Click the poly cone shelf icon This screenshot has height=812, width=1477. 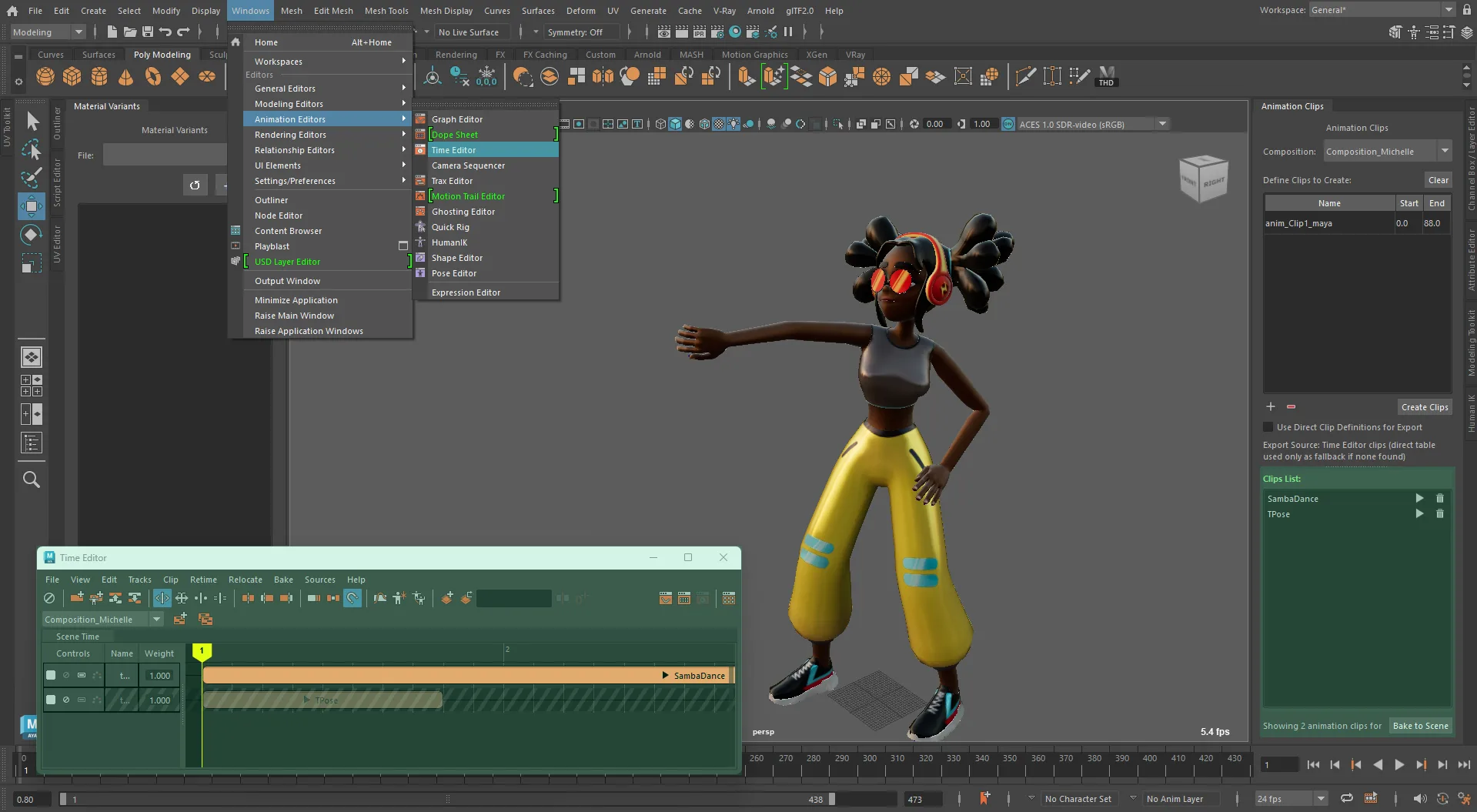coord(126,76)
